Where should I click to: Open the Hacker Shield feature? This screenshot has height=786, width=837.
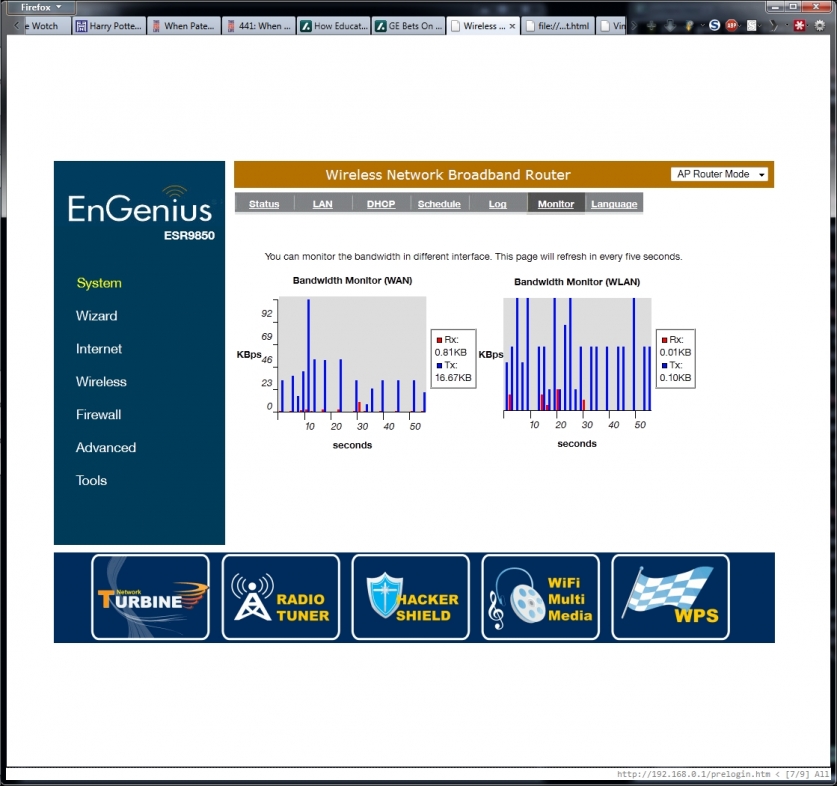pyautogui.click(x=410, y=597)
